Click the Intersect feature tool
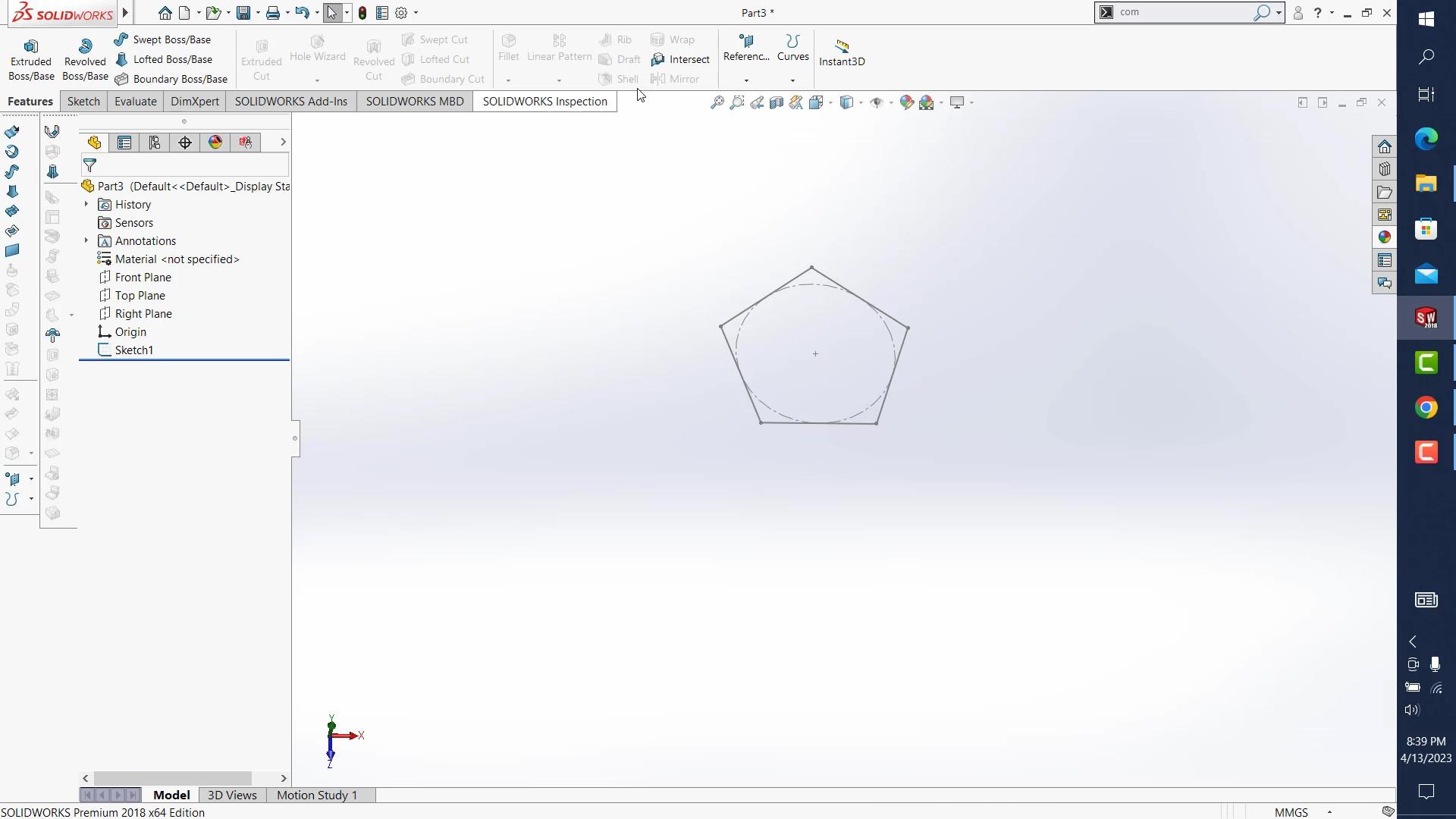Image resolution: width=1456 pixels, height=819 pixels. coord(680,59)
